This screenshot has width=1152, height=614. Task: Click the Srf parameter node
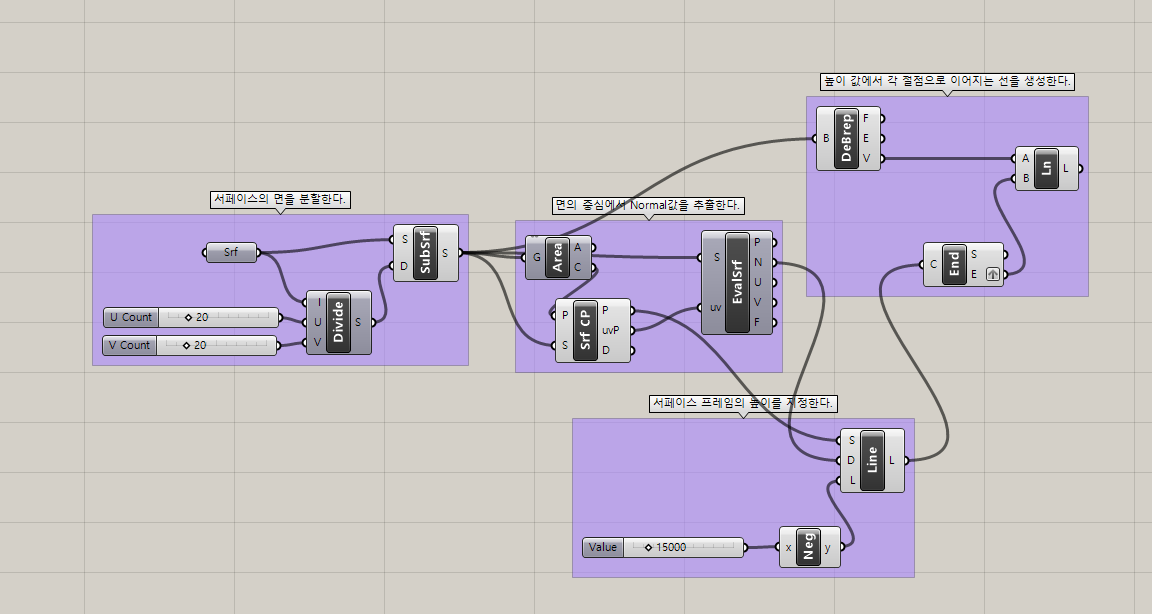(x=231, y=253)
